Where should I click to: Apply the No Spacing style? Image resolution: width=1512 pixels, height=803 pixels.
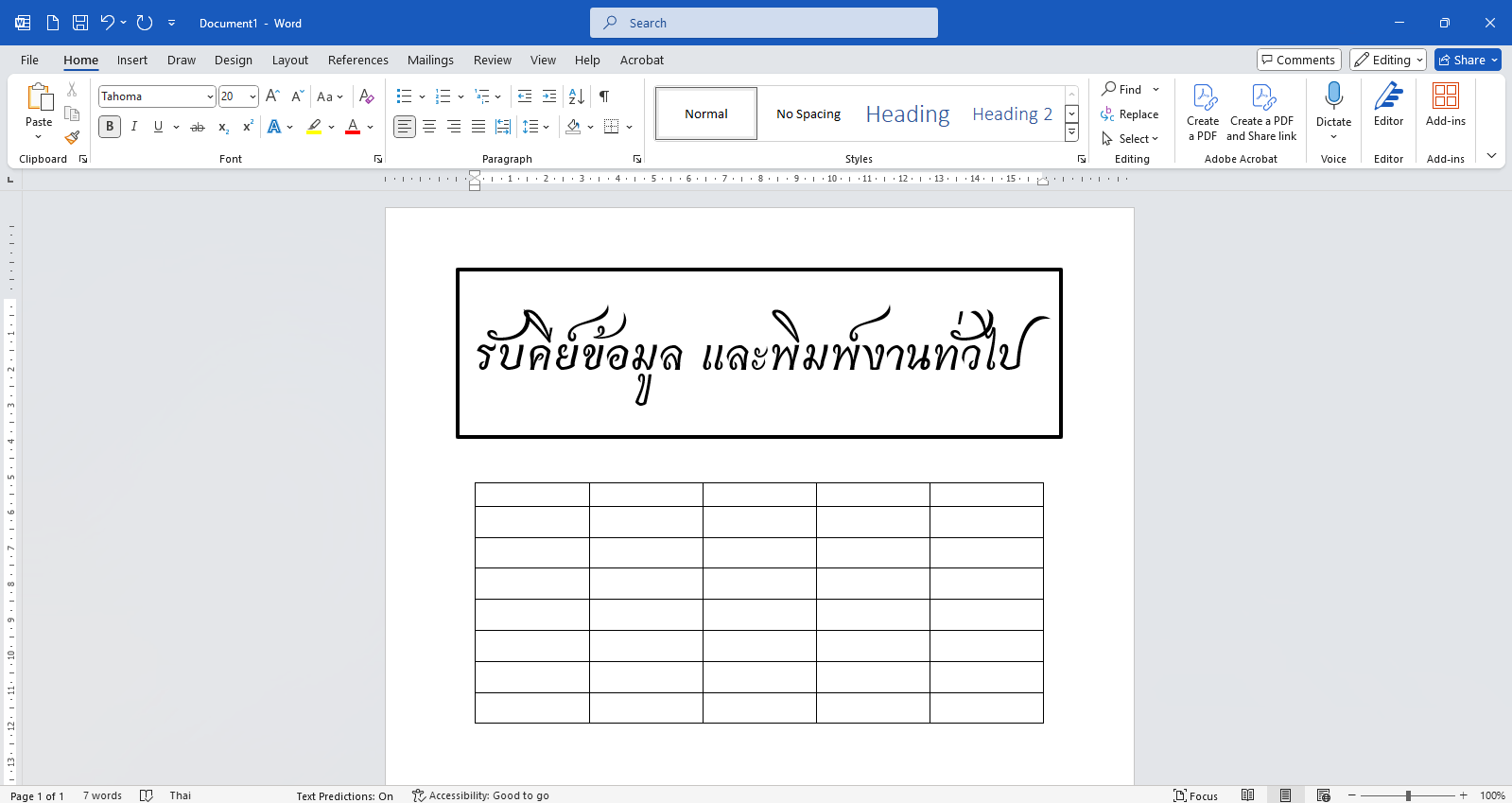coord(808,113)
